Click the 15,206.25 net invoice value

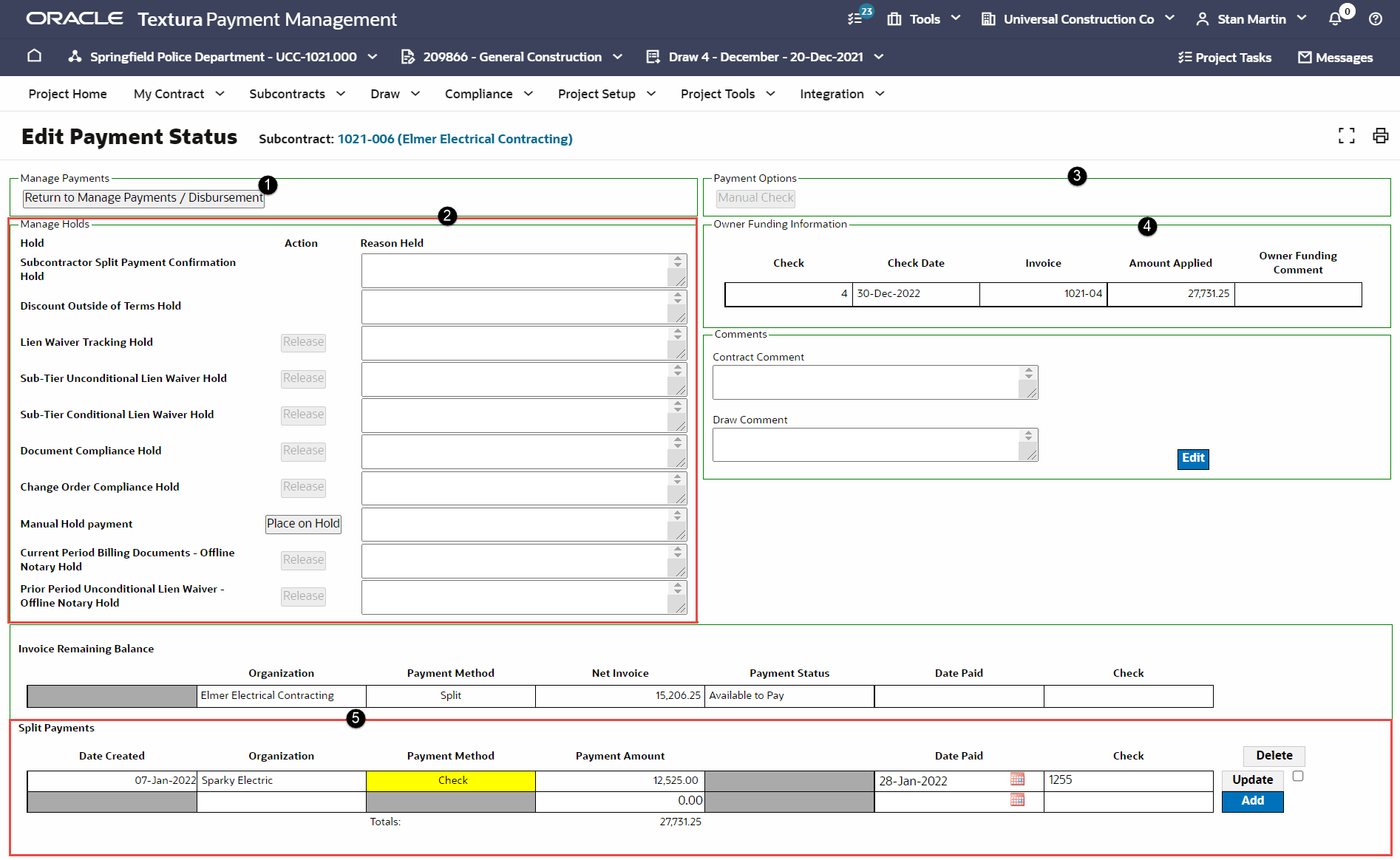(678, 696)
